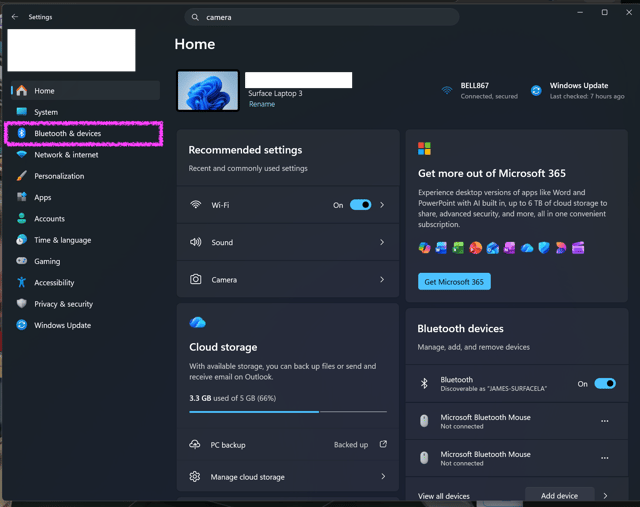The image size is (640, 507).
Task: Click the Manage cloud storage row
Action: (288, 476)
